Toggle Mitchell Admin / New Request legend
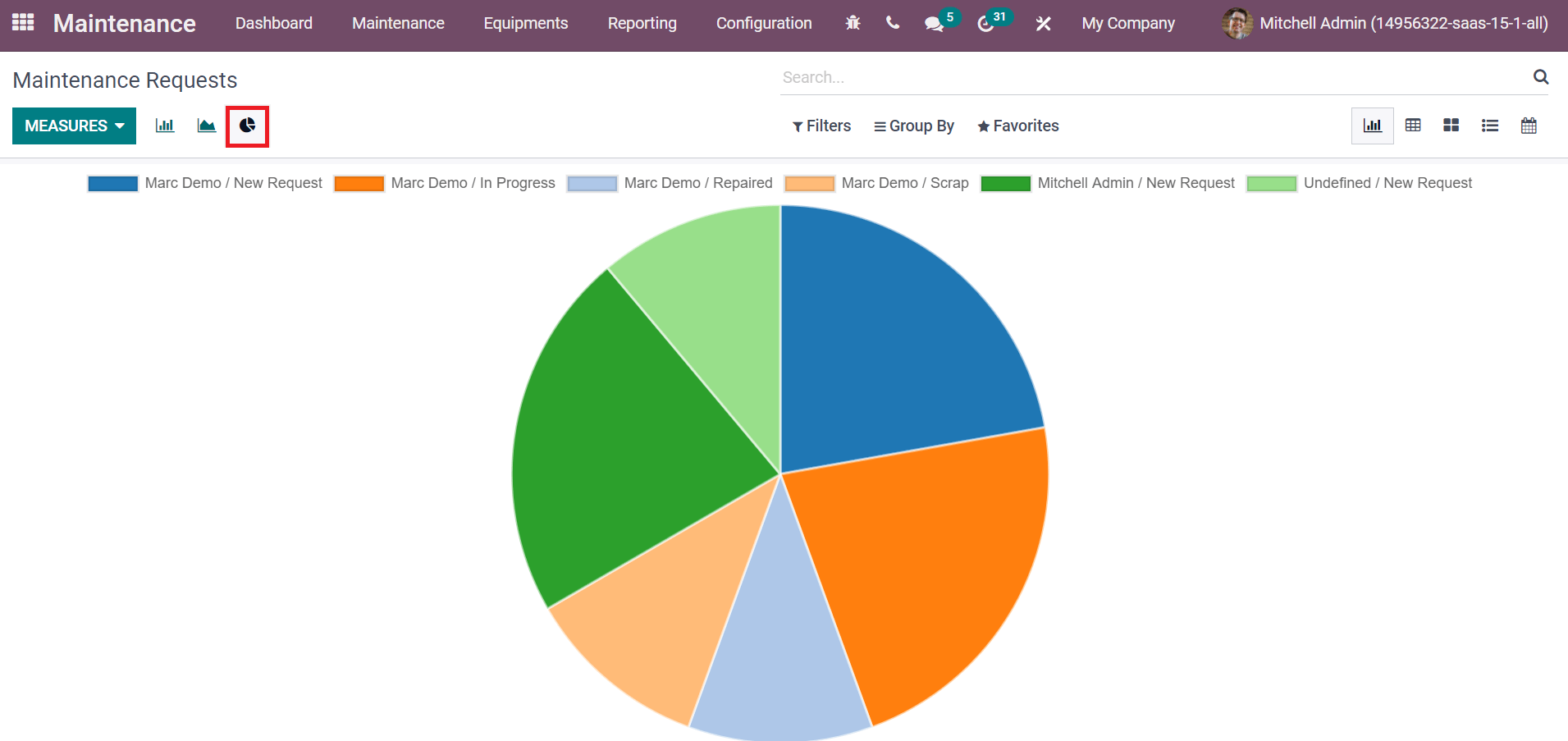The height and width of the screenshot is (741, 1568). [1108, 183]
